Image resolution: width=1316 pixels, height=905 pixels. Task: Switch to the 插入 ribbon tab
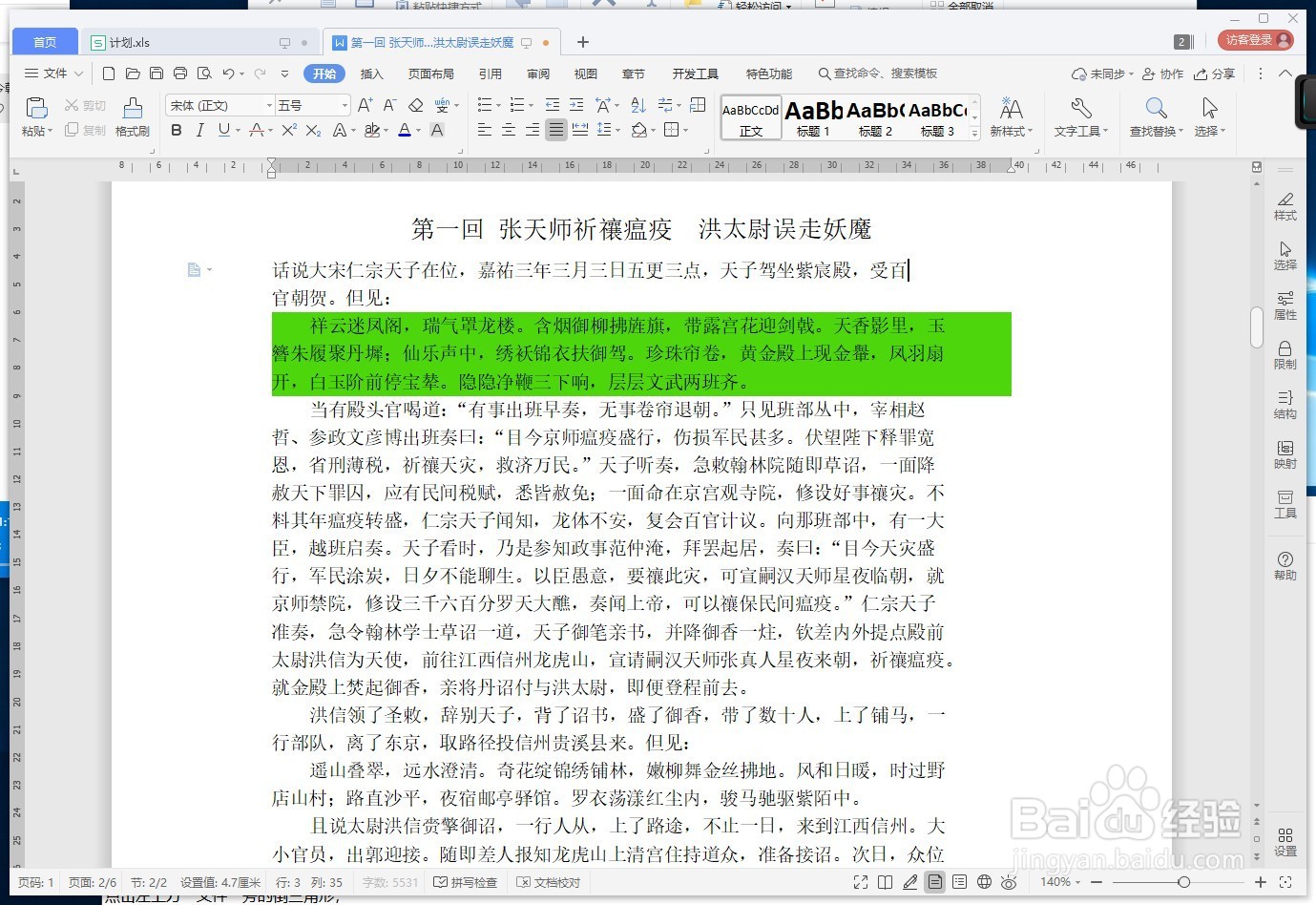(371, 73)
